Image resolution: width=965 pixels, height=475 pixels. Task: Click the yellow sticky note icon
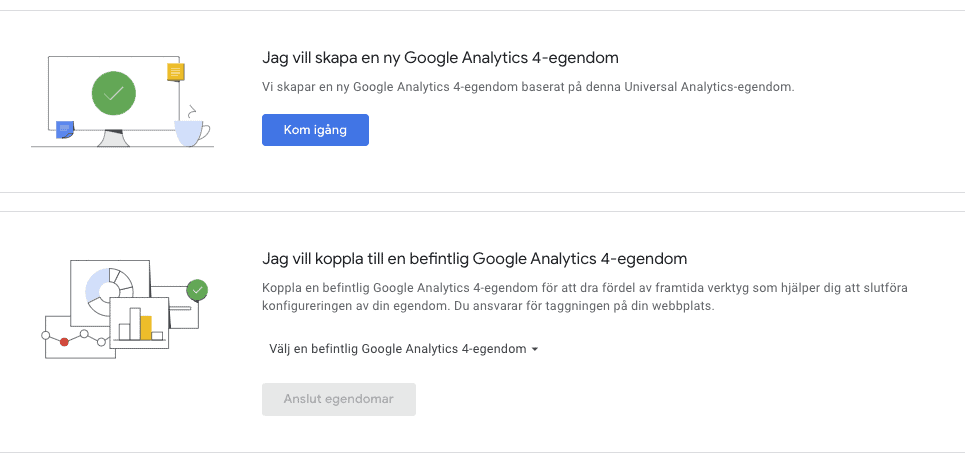176,72
